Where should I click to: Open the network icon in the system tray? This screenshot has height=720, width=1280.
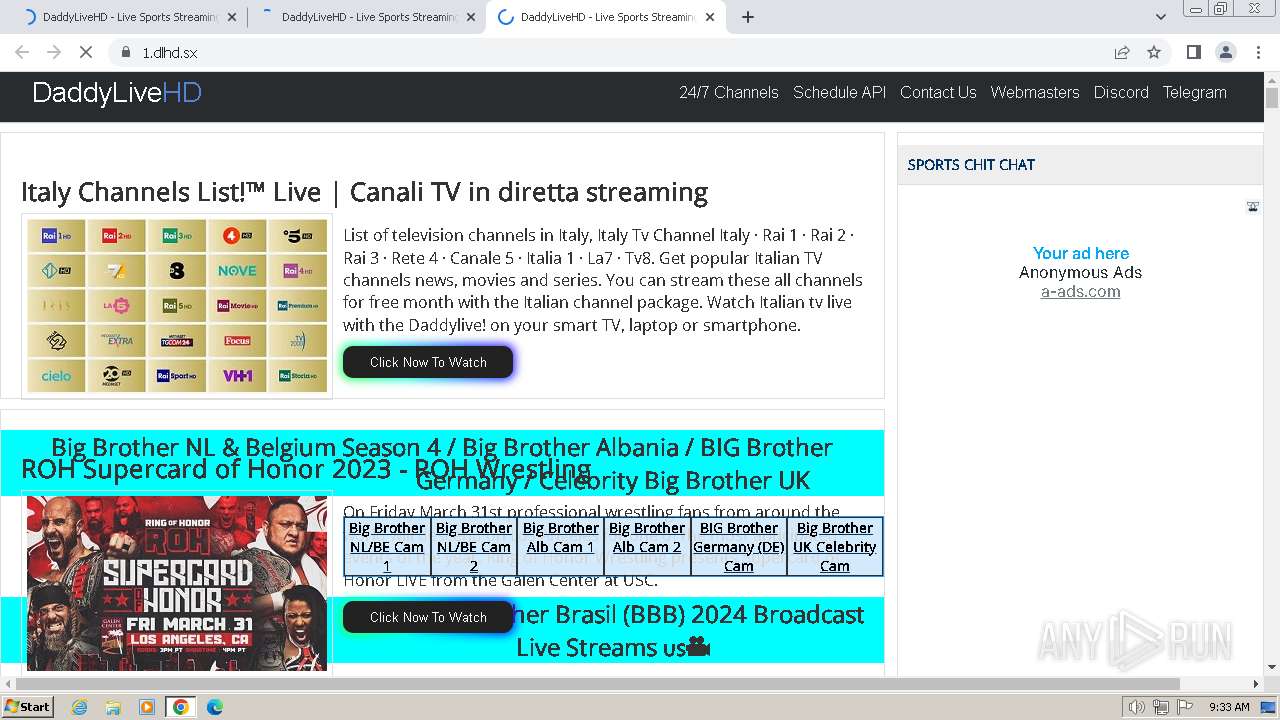1160,707
